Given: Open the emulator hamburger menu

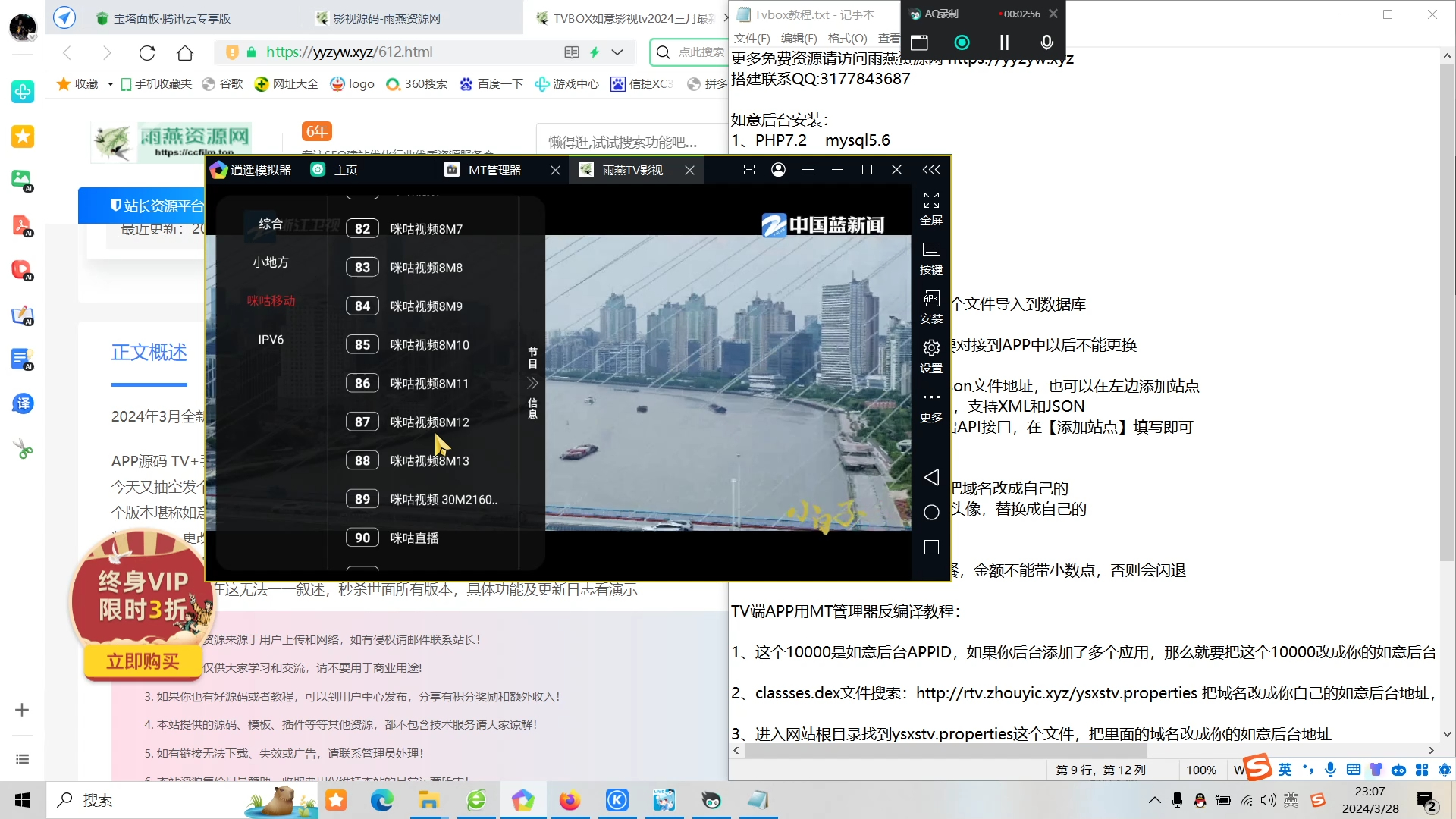Looking at the screenshot, I should pos(808,170).
